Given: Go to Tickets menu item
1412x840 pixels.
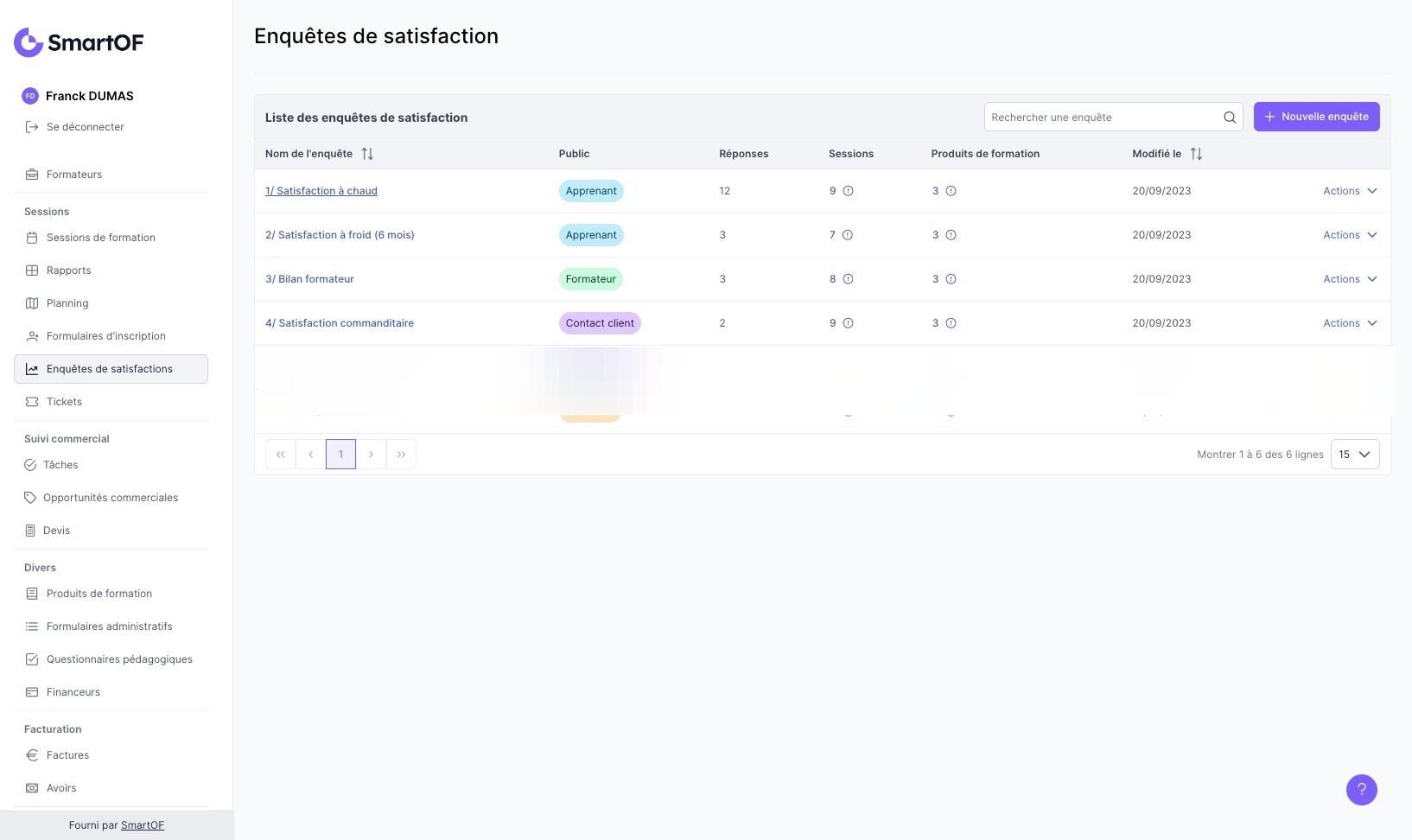Looking at the screenshot, I should tap(64, 402).
